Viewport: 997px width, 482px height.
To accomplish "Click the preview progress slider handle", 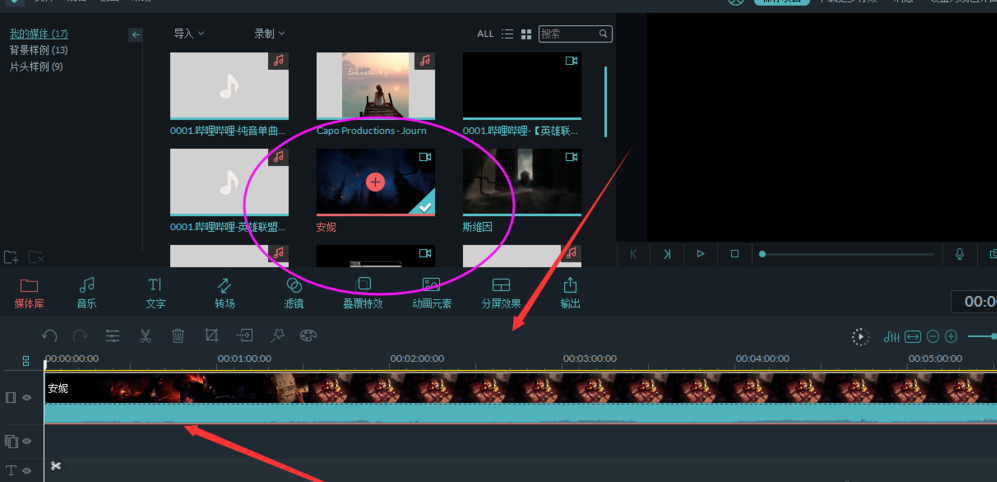I will pyautogui.click(x=762, y=254).
